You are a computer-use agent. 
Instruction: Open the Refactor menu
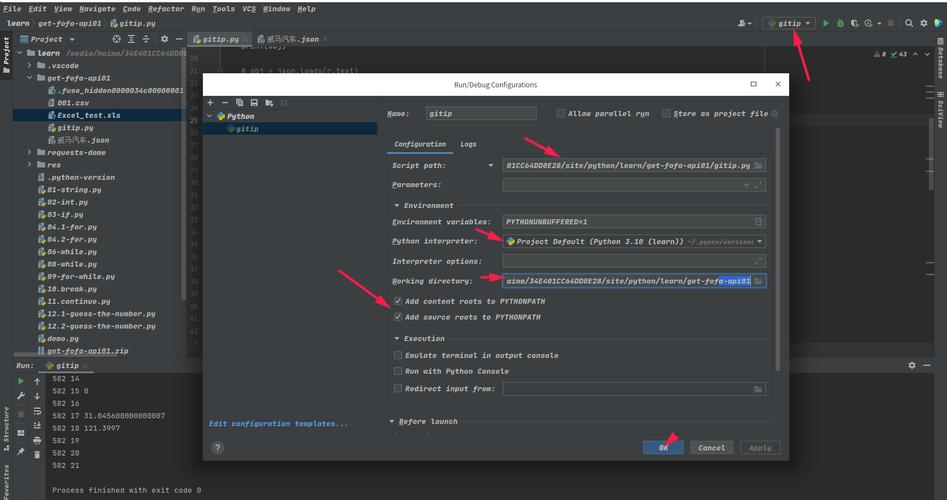[x=166, y=8]
